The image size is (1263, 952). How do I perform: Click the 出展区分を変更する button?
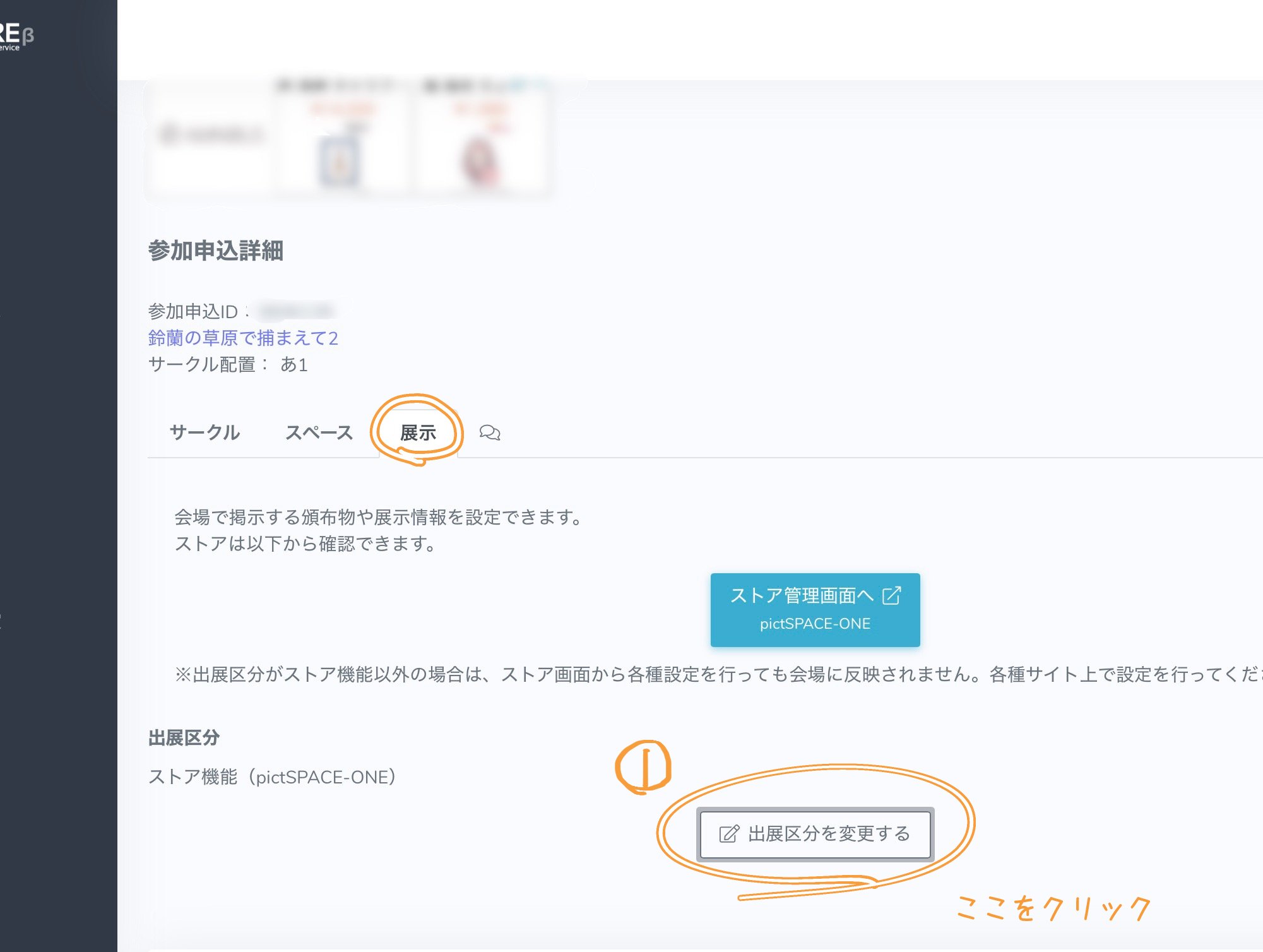tap(815, 833)
